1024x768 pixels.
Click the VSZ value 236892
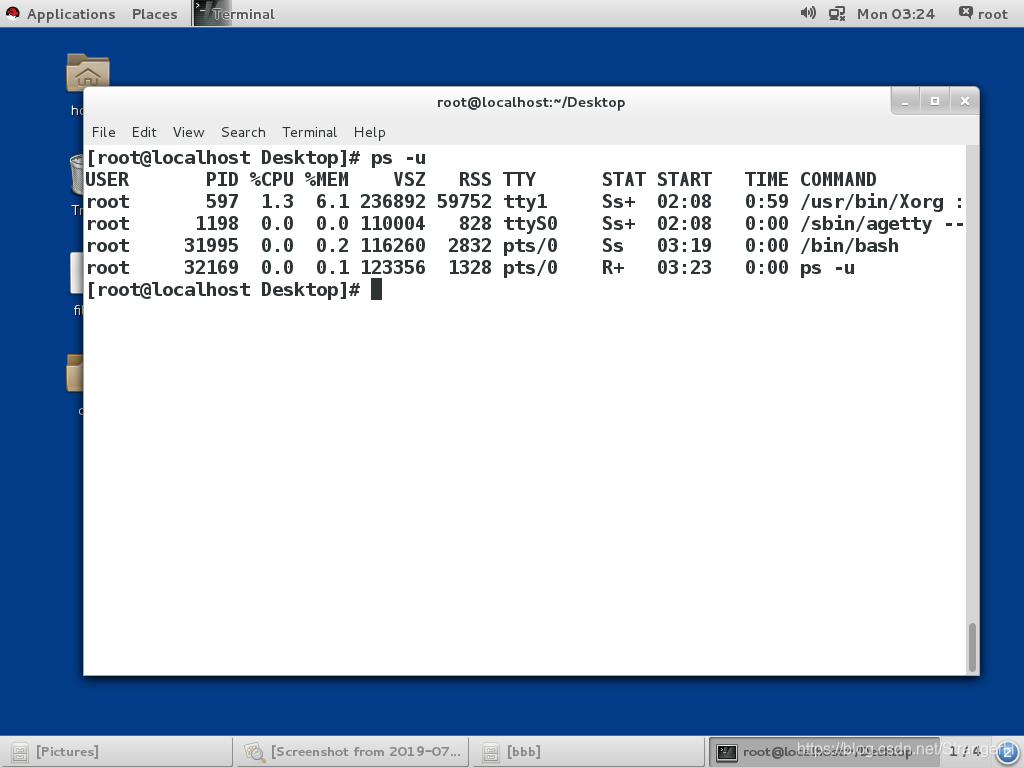pyautogui.click(x=392, y=202)
